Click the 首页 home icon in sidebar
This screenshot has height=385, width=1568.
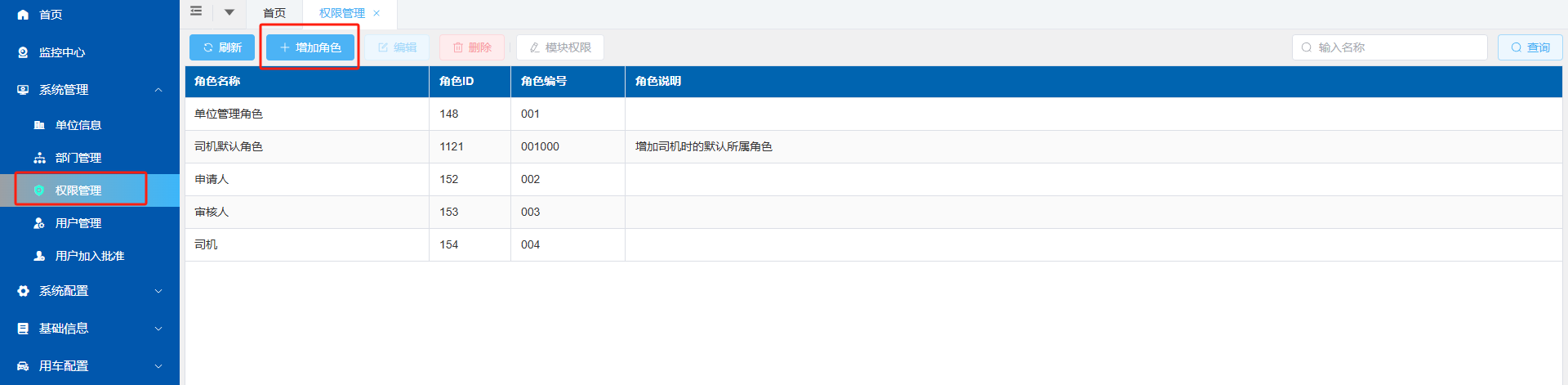pyautogui.click(x=23, y=15)
